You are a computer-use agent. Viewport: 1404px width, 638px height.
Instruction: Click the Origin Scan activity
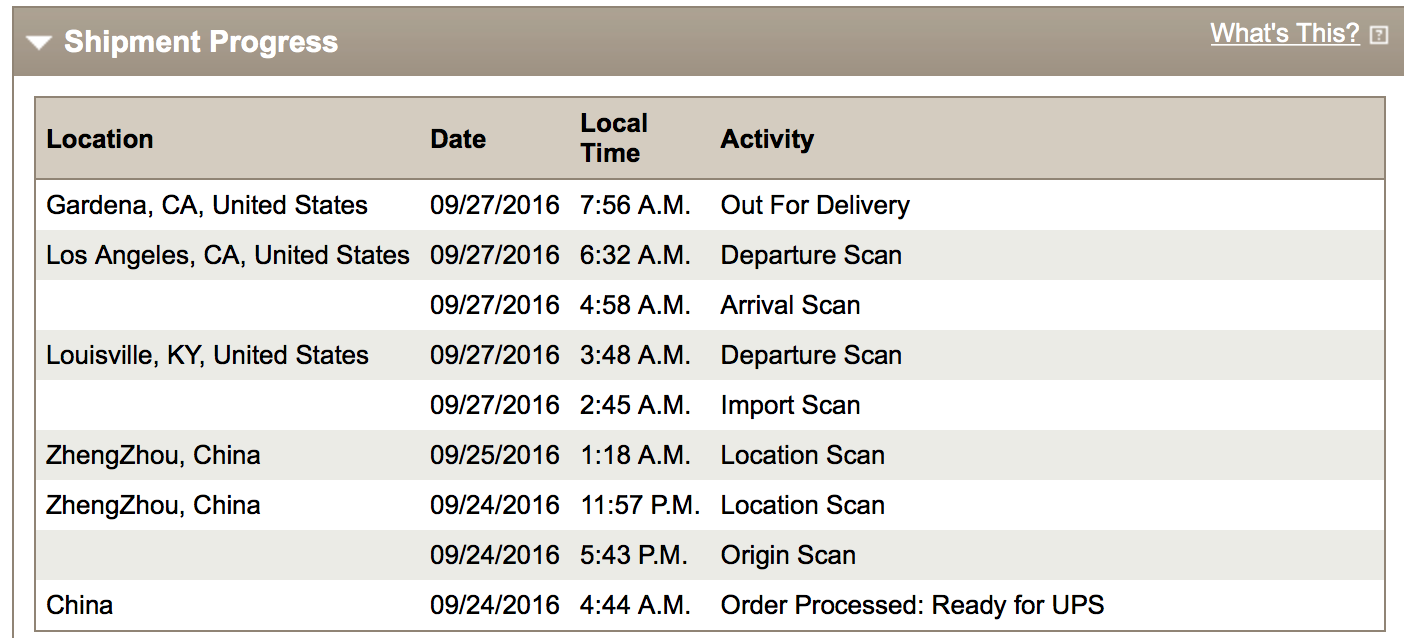point(788,555)
